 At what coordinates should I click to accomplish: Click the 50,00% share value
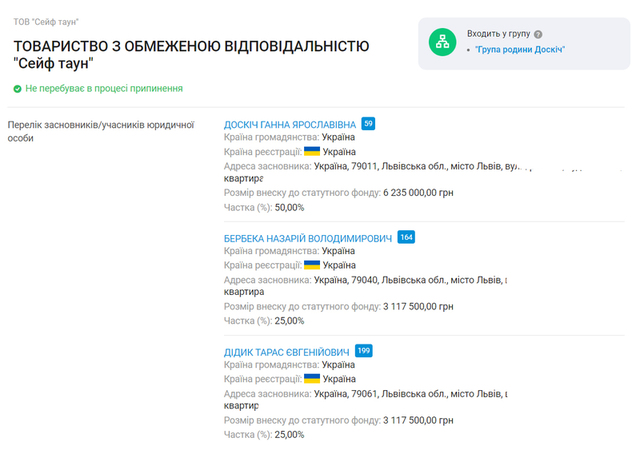(288, 207)
